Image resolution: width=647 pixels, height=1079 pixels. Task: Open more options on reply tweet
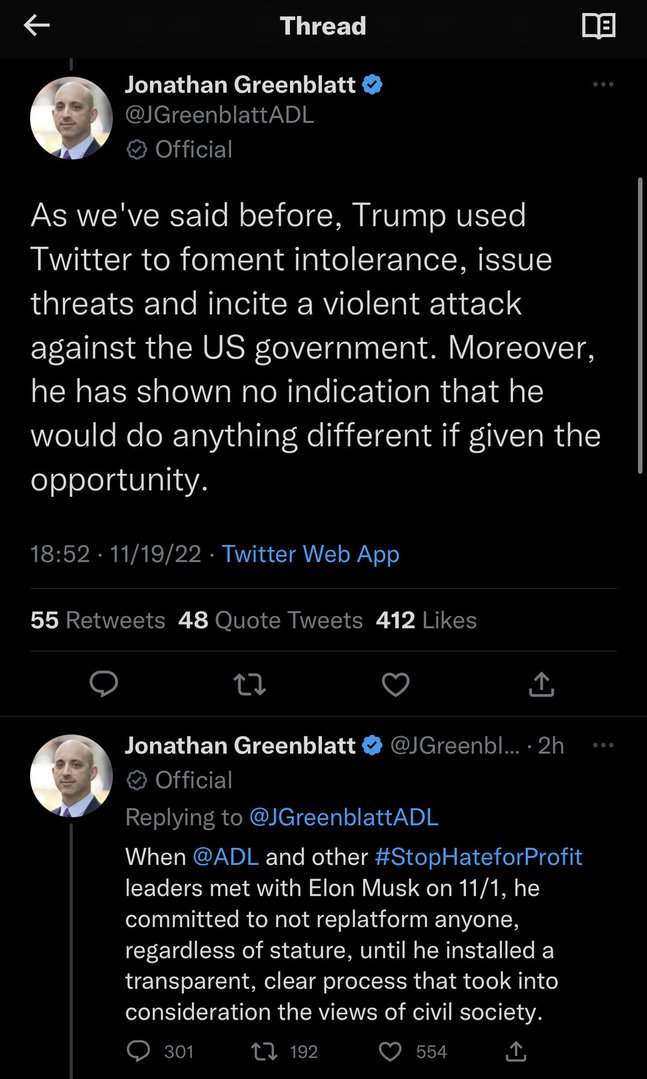click(603, 745)
